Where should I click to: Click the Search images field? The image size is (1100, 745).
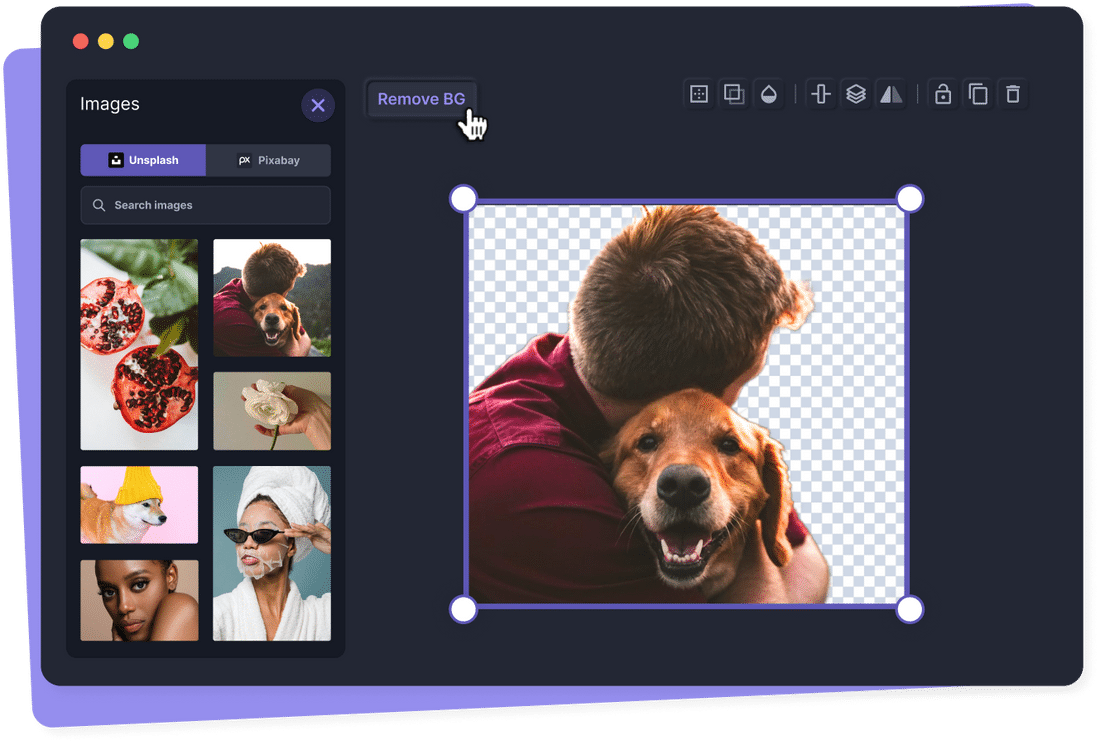coord(205,205)
